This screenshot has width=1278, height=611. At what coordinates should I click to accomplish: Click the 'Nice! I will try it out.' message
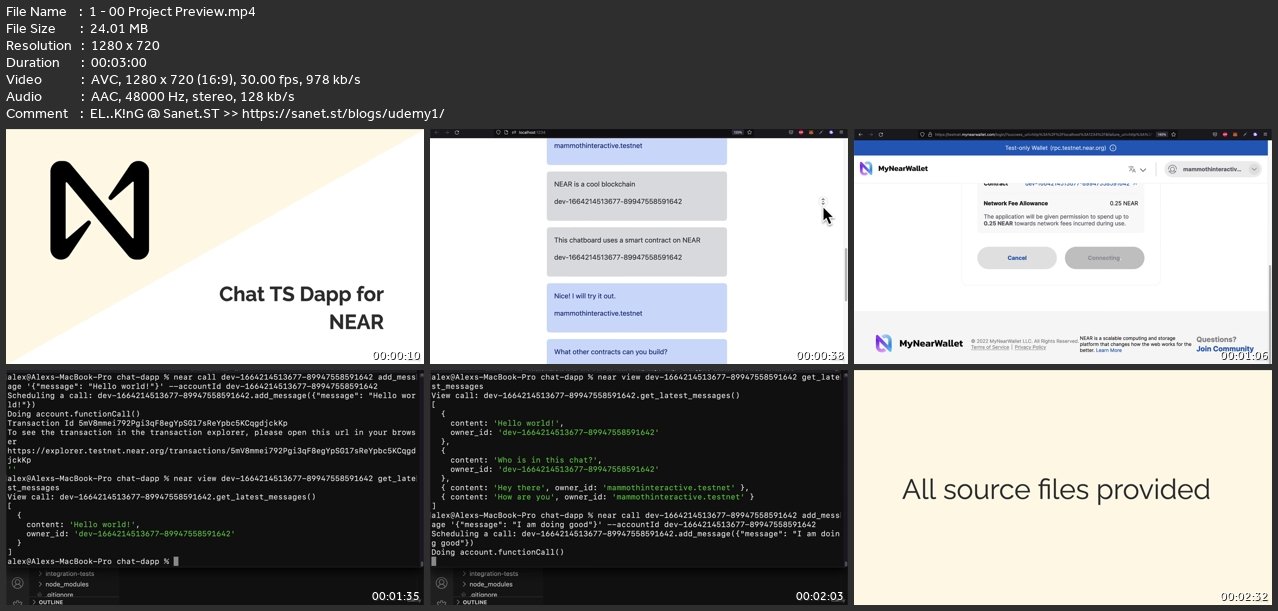pos(635,307)
